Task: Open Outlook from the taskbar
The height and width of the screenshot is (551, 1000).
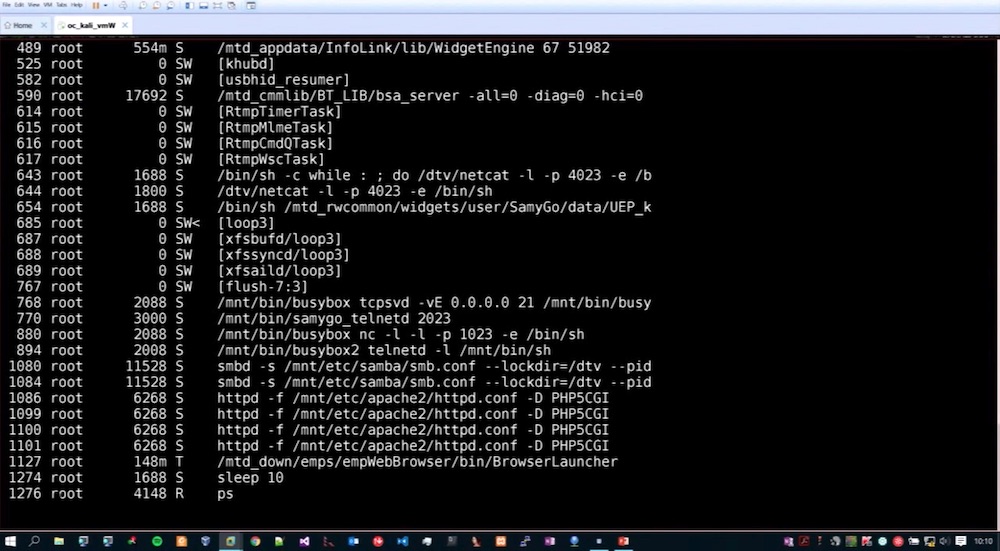Action: click(x=353, y=541)
